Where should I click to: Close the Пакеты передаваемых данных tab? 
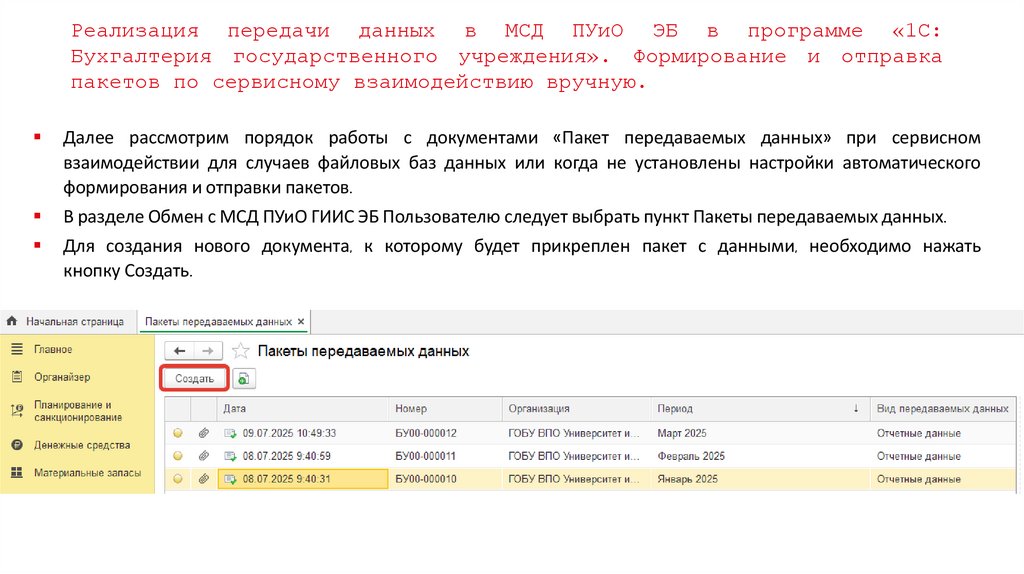click(x=301, y=321)
